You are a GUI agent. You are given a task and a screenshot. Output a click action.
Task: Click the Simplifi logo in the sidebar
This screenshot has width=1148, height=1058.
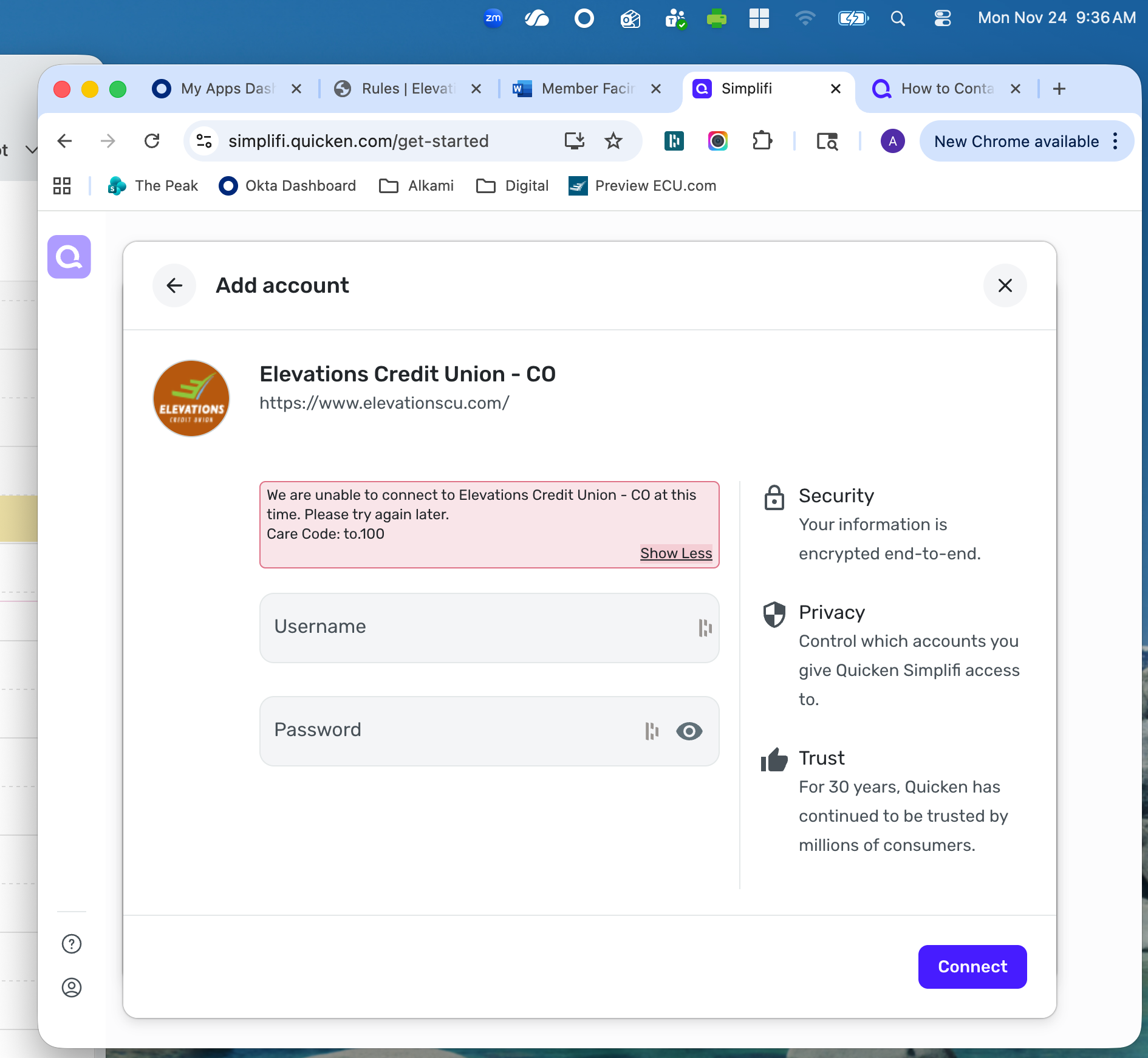(69, 257)
